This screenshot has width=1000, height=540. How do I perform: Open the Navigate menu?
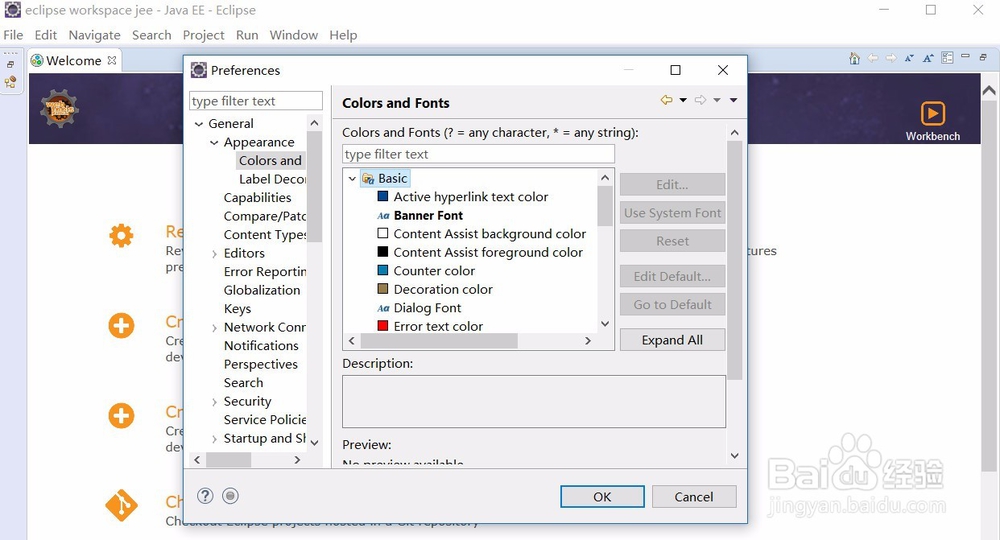pyautogui.click(x=94, y=35)
